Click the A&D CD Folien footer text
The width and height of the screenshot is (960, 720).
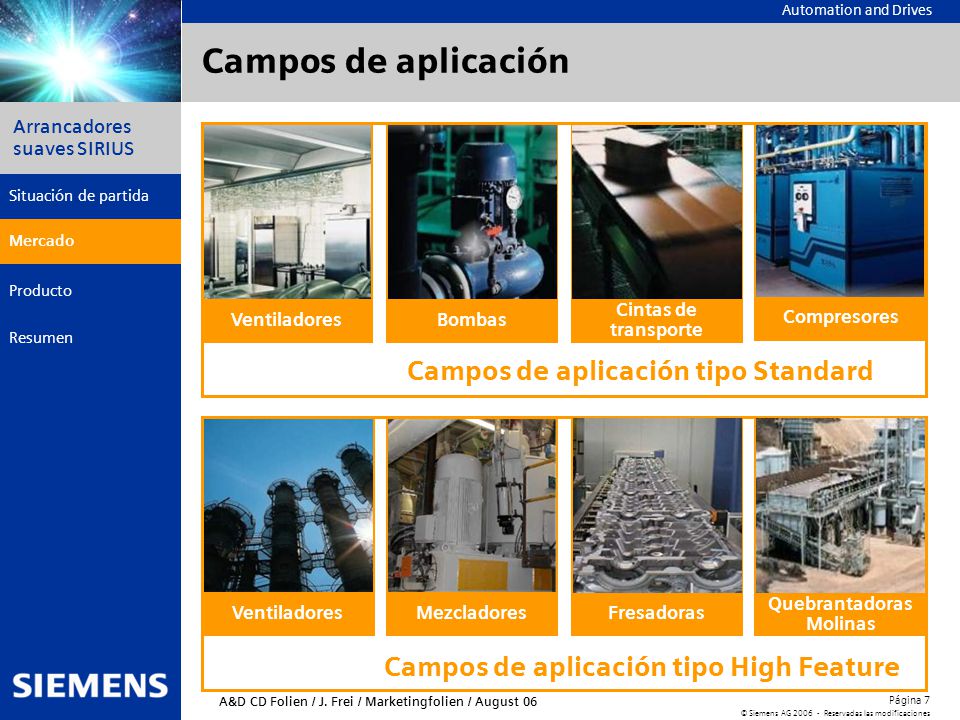click(378, 702)
